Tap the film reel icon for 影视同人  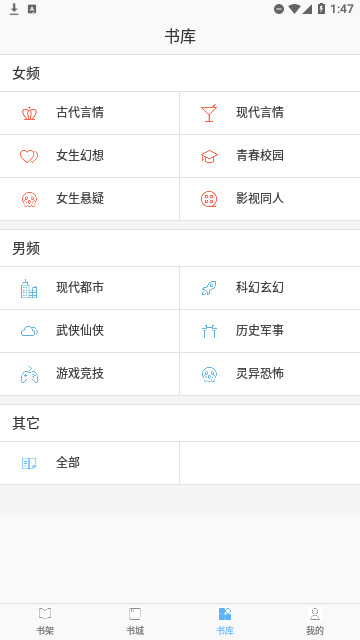click(x=209, y=199)
